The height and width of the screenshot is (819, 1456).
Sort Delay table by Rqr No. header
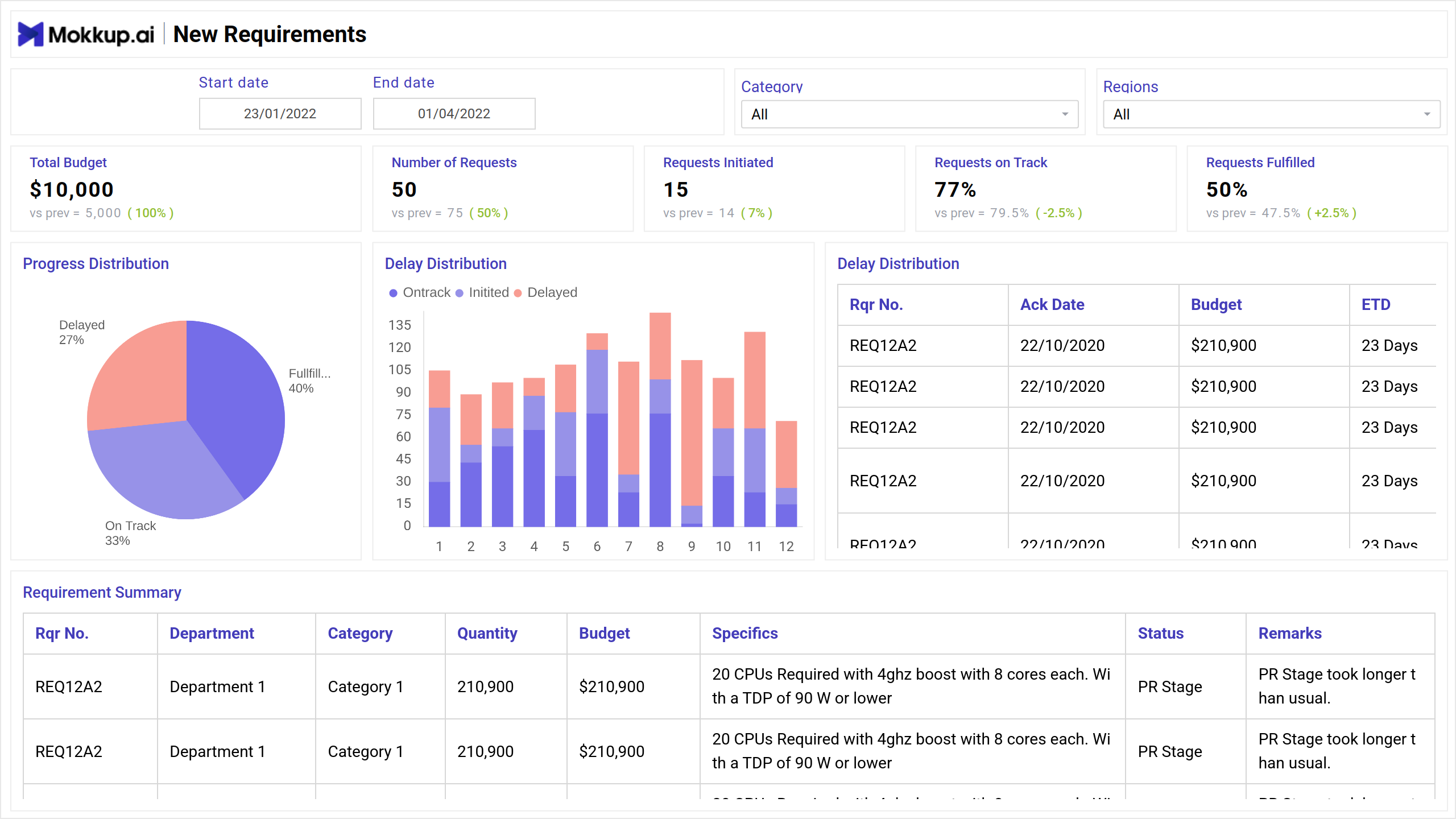[876, 305]
